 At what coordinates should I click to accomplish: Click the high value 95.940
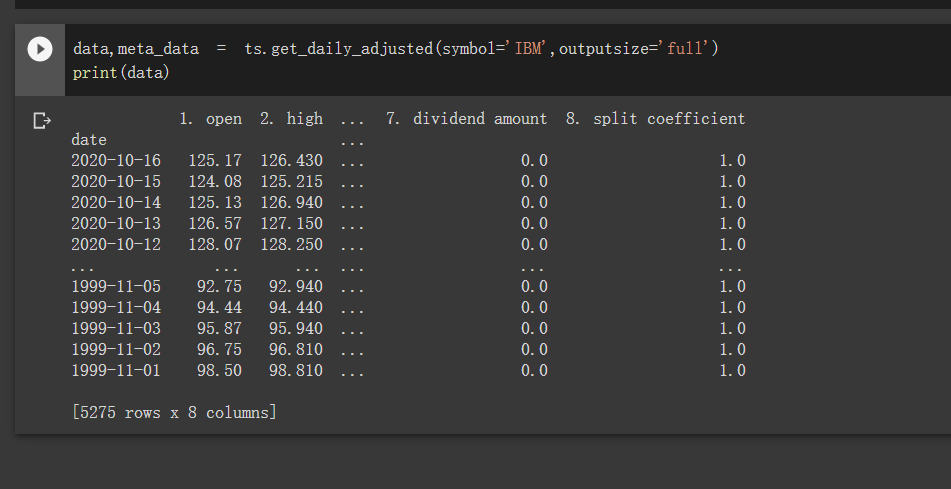point(296,329)
